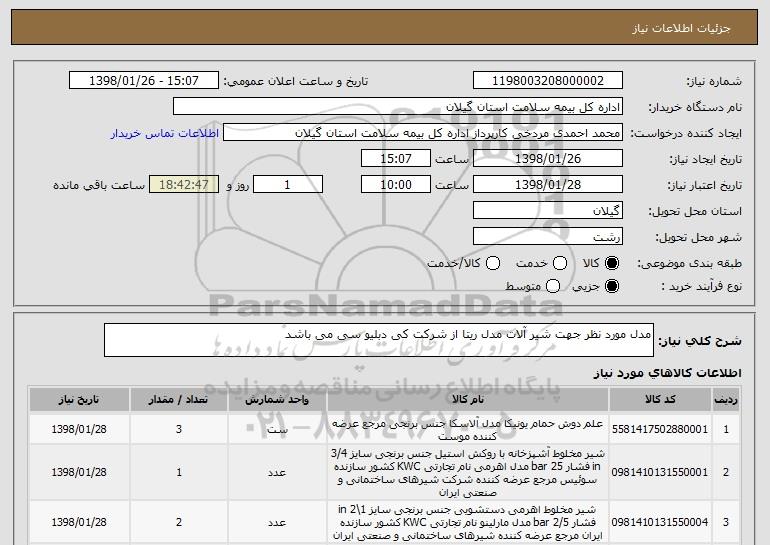Image resolution: width=770 pixels, height=545 pixels.
Task: Click the شرح کلی نیاز description box
Action: (379, 340)
